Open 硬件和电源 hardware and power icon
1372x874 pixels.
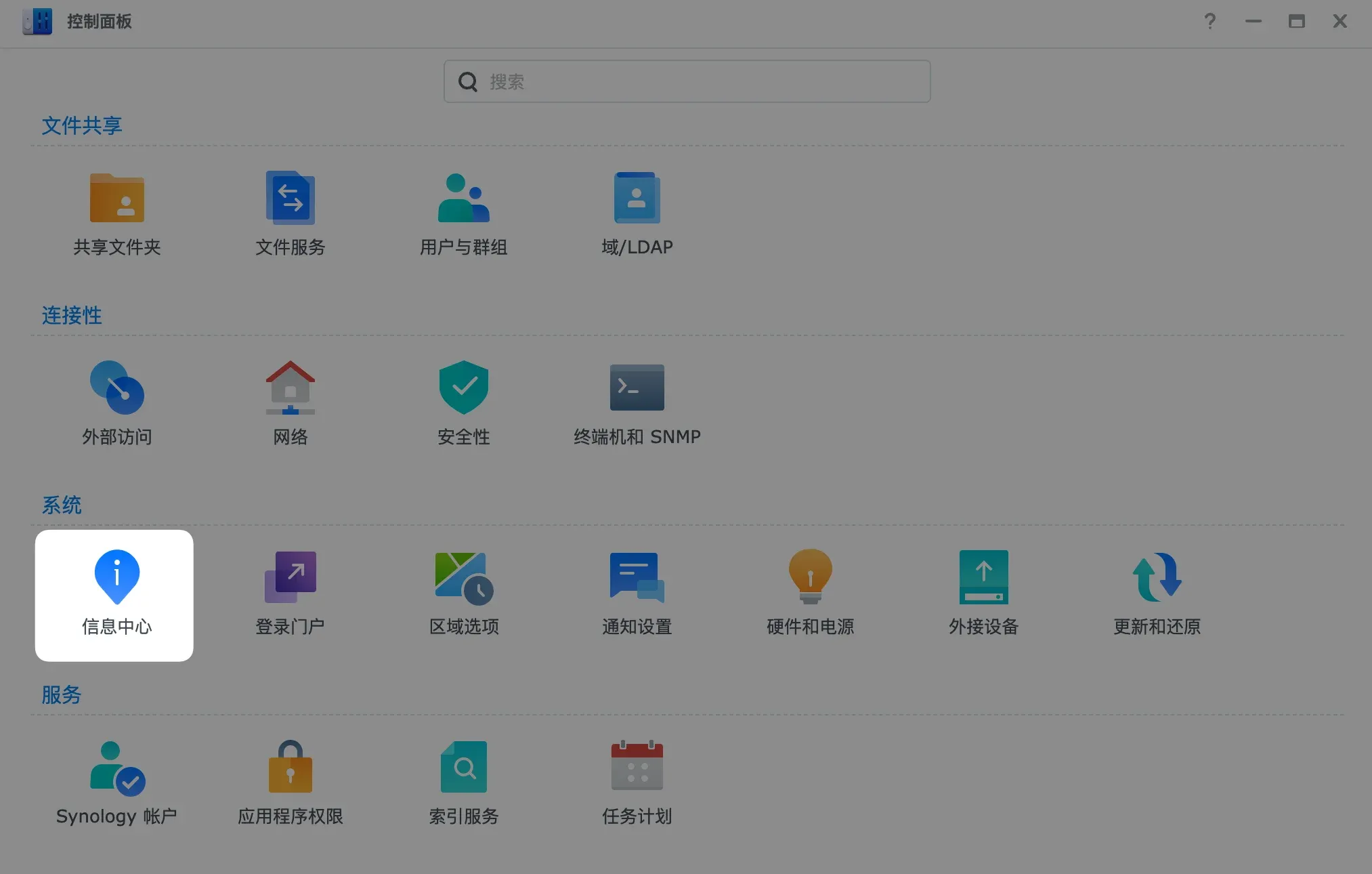click(810, 577)
